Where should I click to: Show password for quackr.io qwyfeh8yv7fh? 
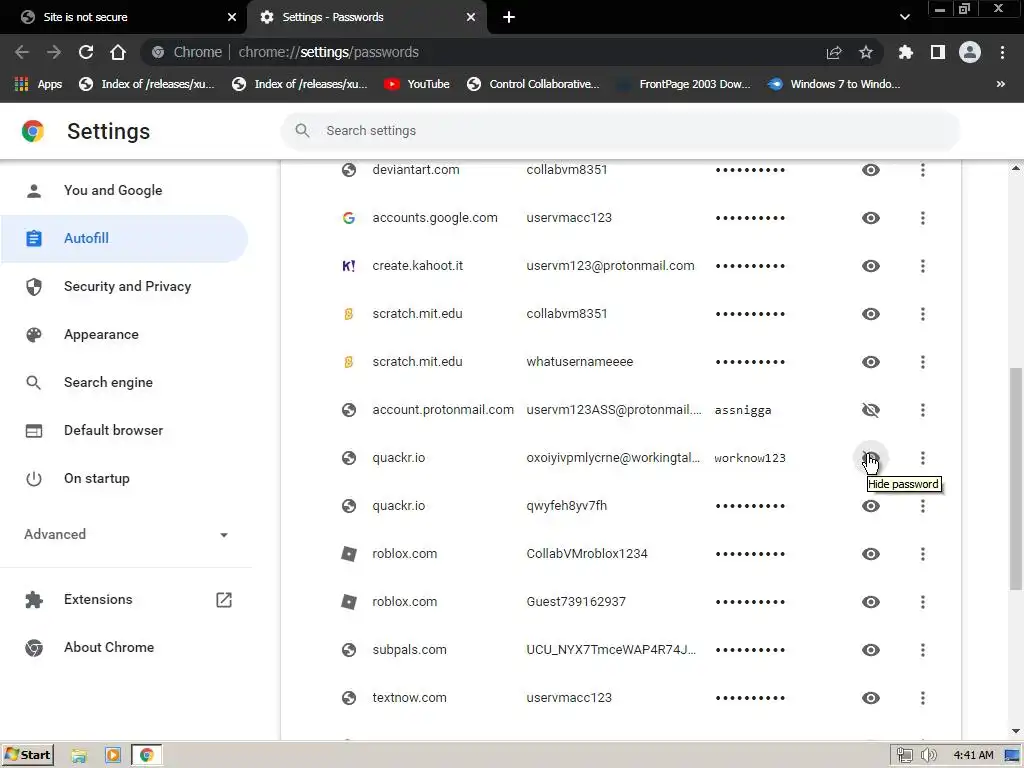[x=871, y=506]
